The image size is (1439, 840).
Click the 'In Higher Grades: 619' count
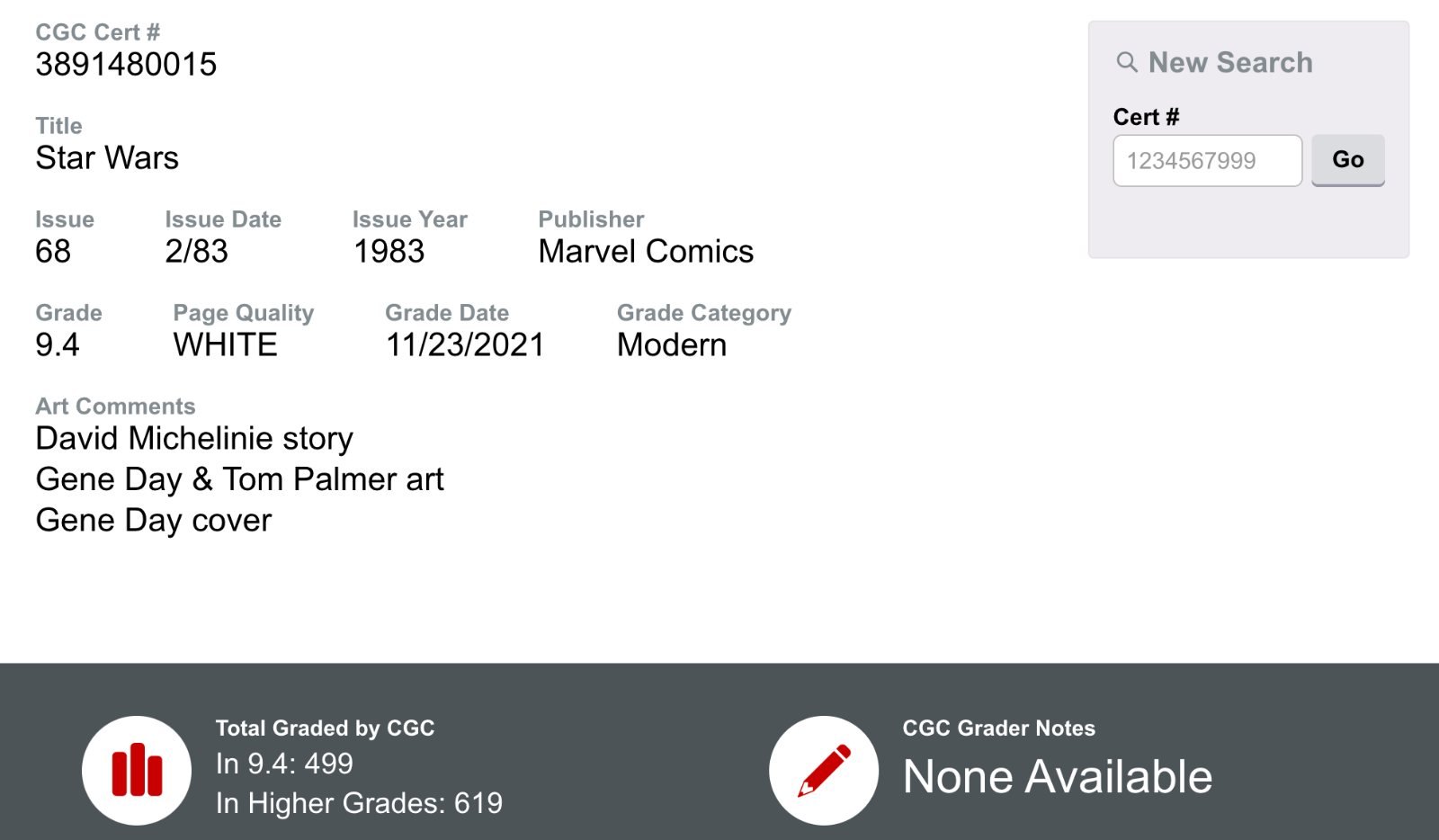[359, 803]
